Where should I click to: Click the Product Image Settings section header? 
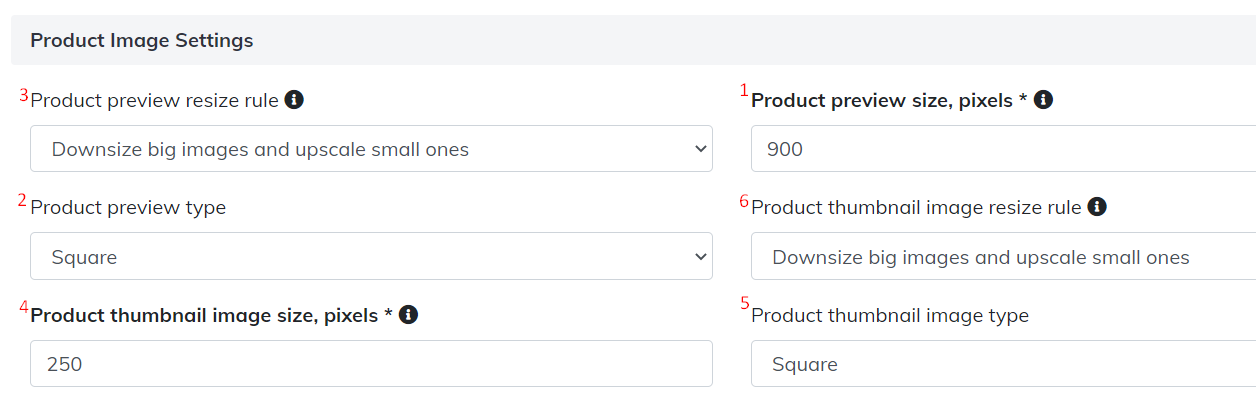click(x=141, y=41)
